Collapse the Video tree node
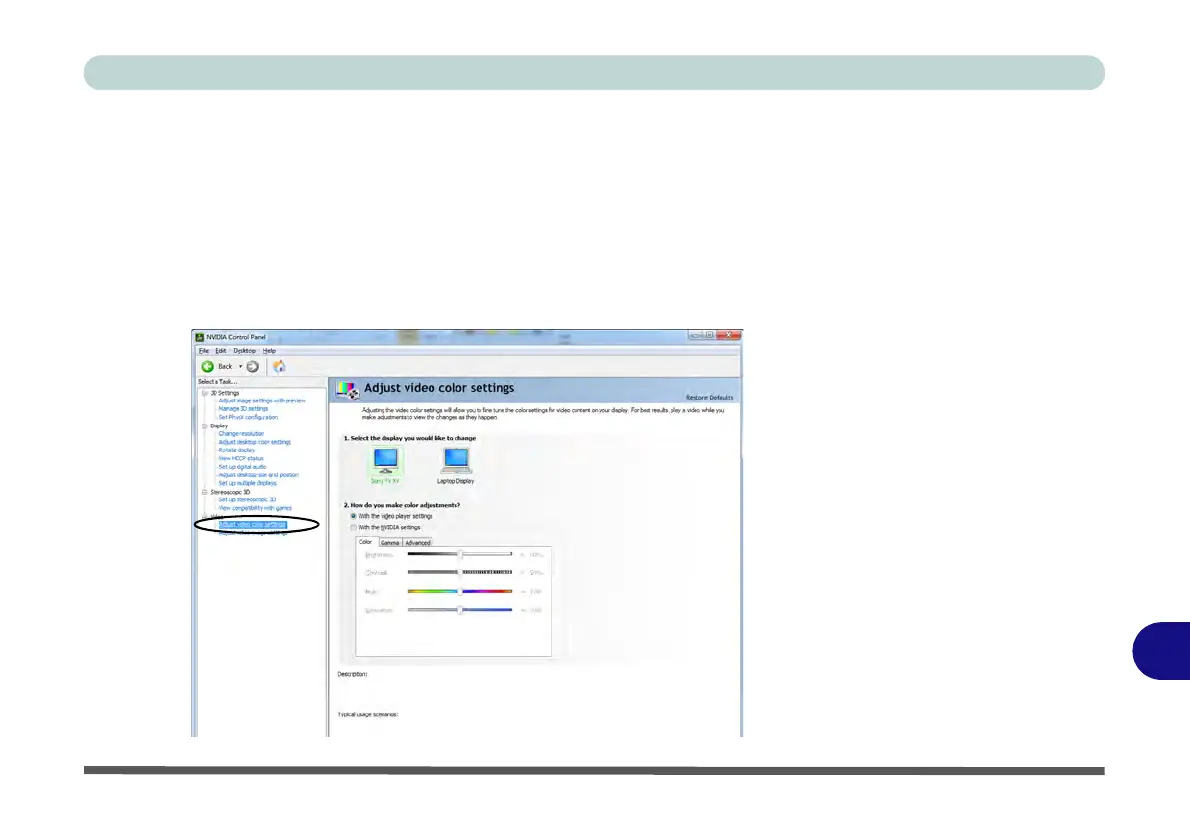 pyautogui.click(x=204, y=516)
